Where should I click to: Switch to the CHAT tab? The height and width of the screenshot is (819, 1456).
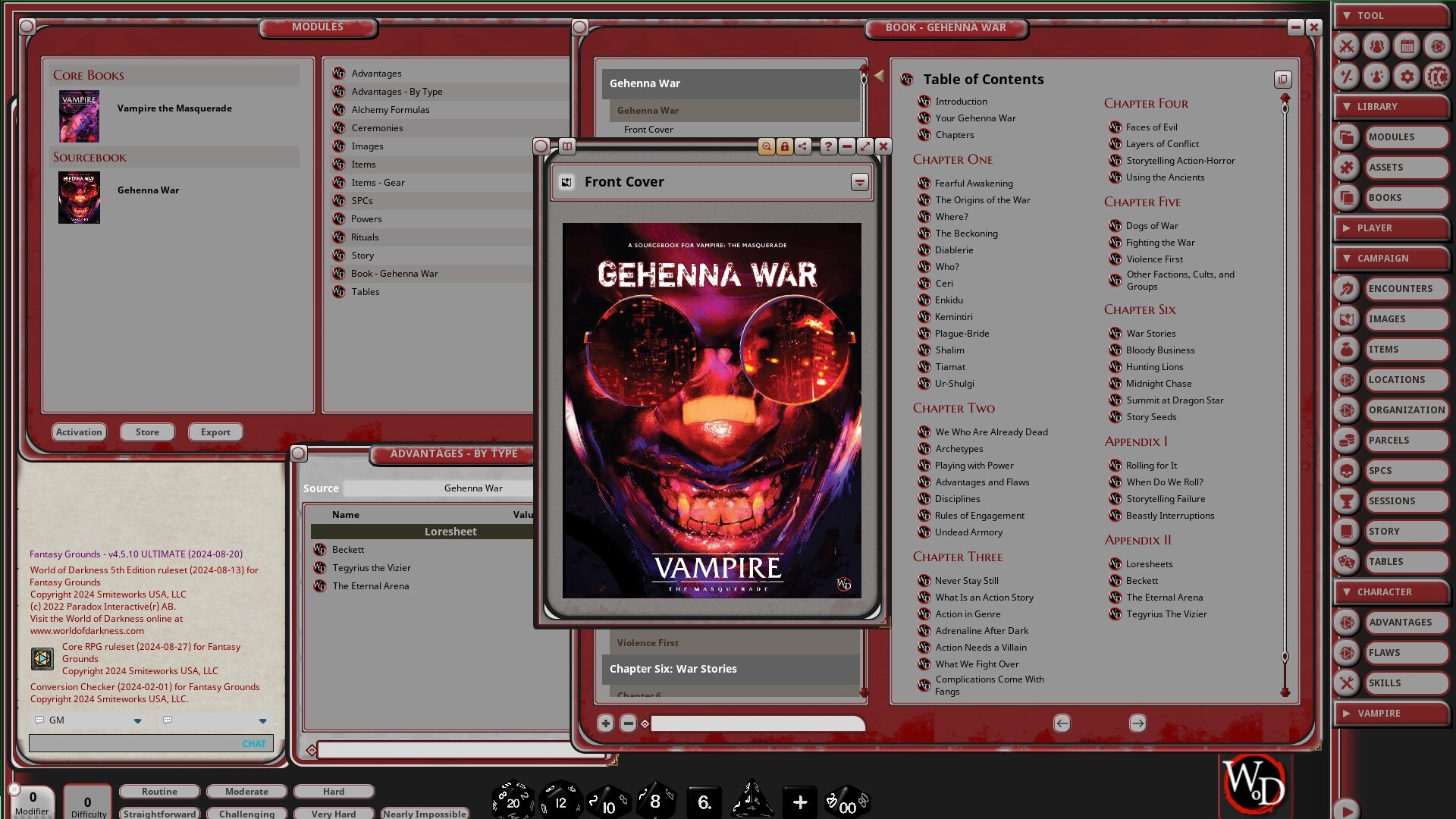pyautogui.click(x=253, y=743)
